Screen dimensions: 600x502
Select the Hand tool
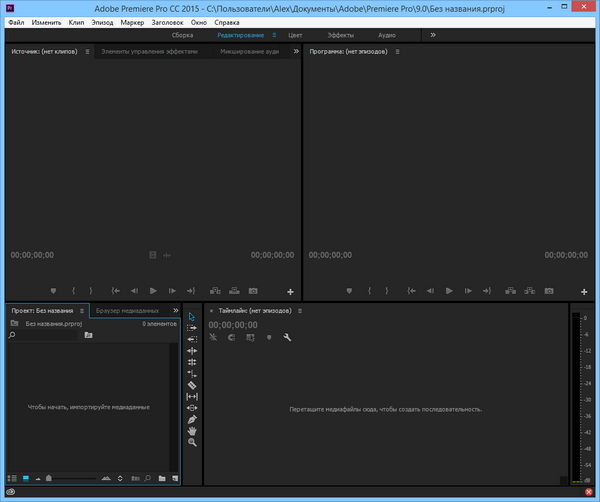[192, 431]
